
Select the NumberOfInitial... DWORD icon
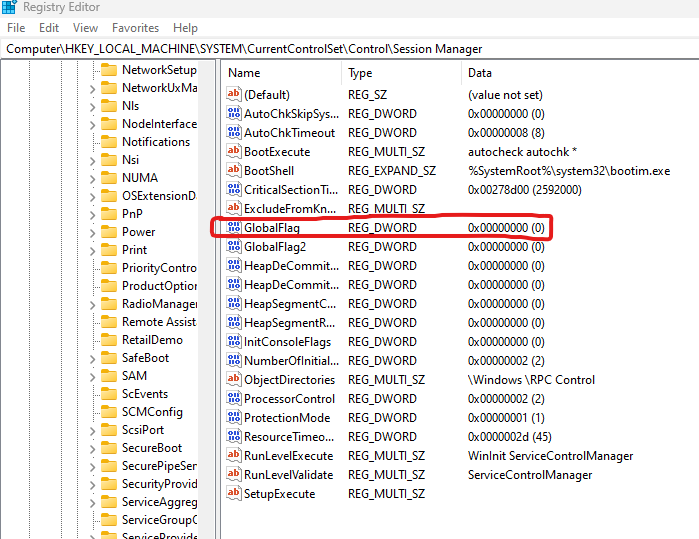tap(234, 360)
